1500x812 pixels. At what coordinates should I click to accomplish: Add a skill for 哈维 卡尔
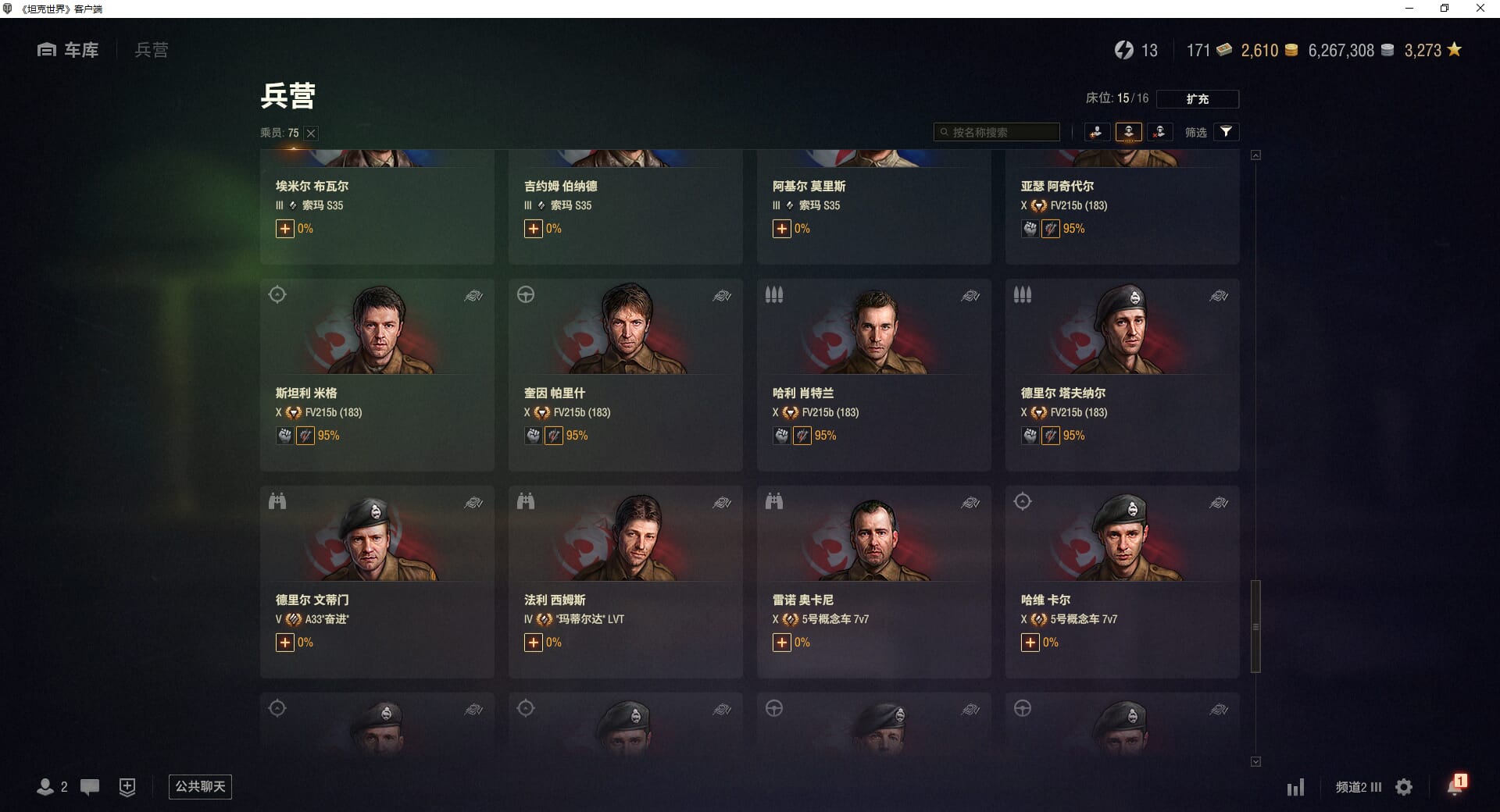pyautogui.click(x=1030, y=643)
